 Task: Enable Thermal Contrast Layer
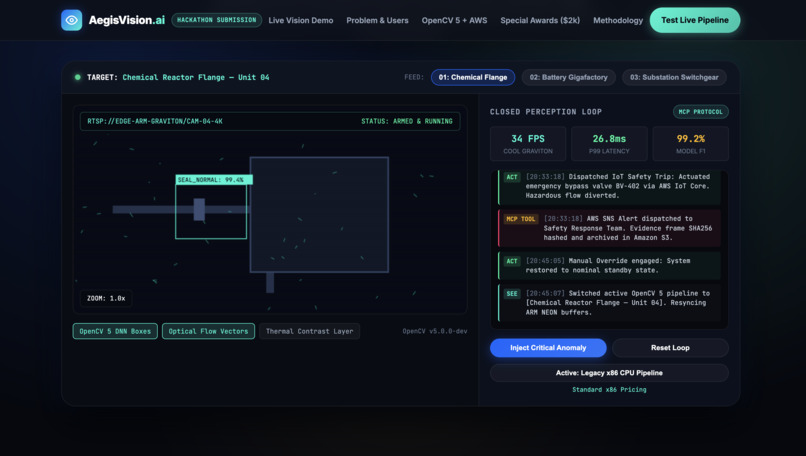[x=309, y=331]
